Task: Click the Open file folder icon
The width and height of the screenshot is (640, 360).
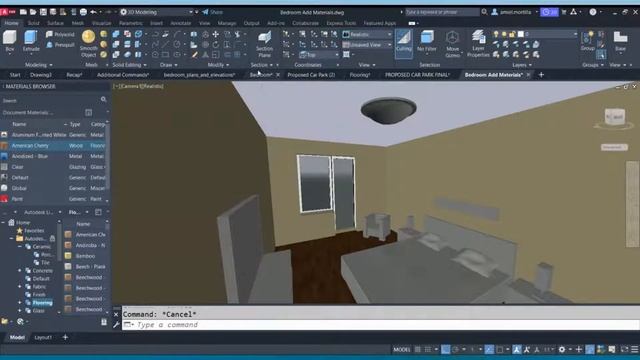Action: pyautogui.click(x=33, y=12)
